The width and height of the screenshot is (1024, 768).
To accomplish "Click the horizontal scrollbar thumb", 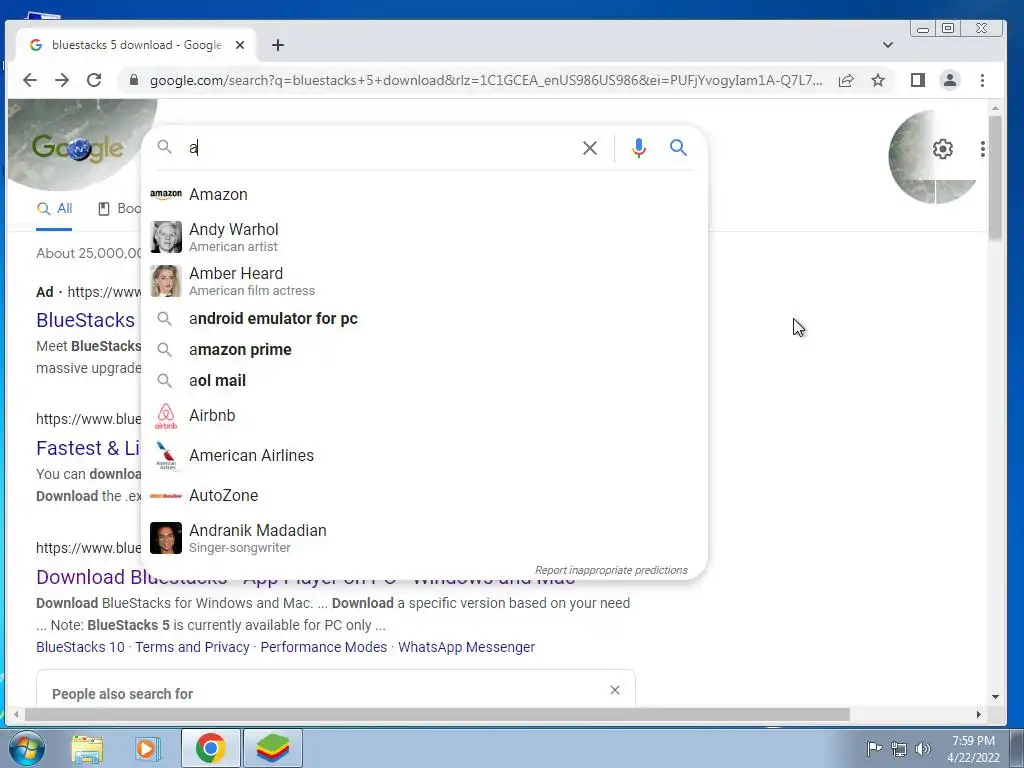I will [x=437, y=714].
